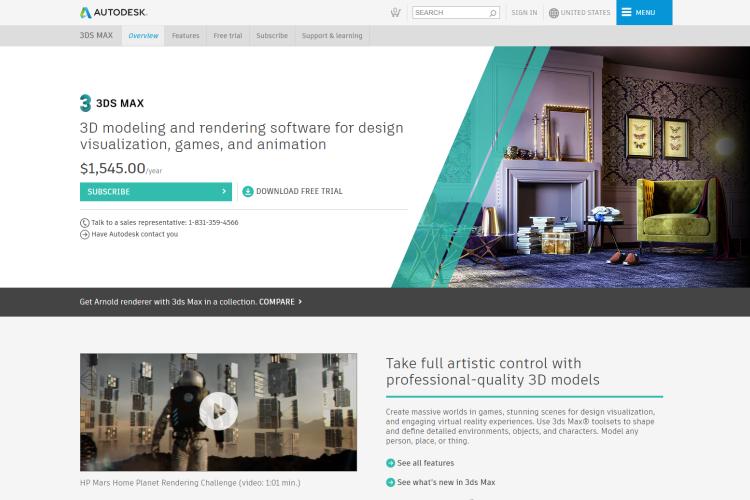Click arrow icon beside Have Autodesk contact you

point(85,234)
